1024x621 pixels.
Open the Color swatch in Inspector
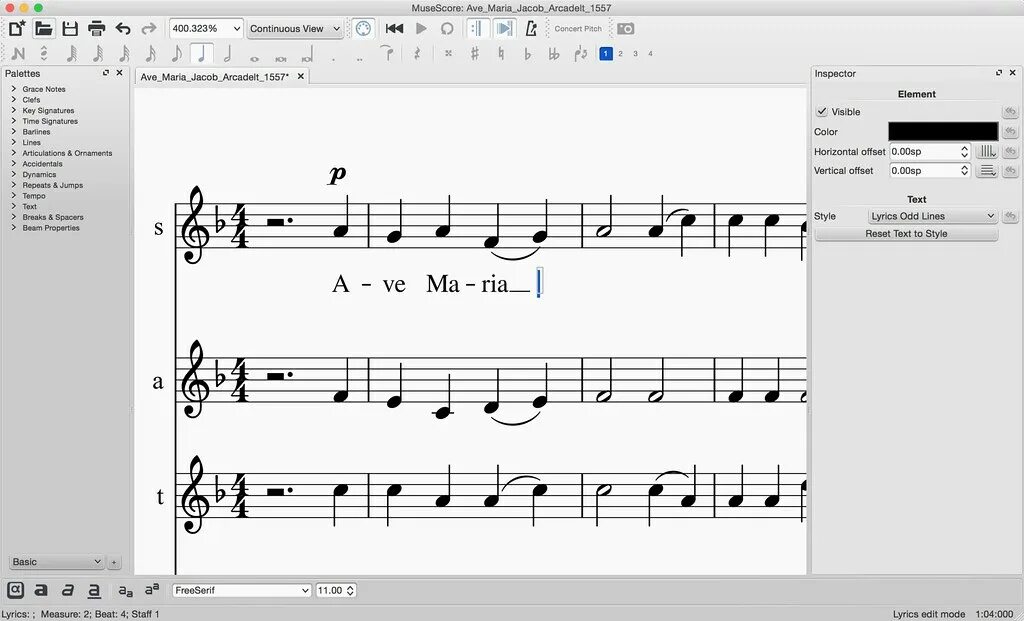(943, 131)
